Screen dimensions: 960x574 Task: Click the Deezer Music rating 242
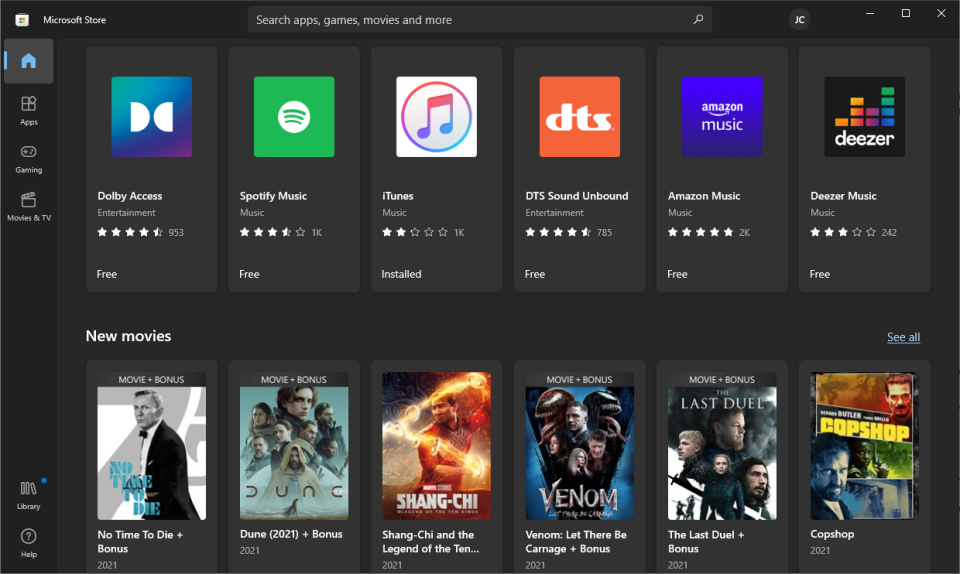853,232
